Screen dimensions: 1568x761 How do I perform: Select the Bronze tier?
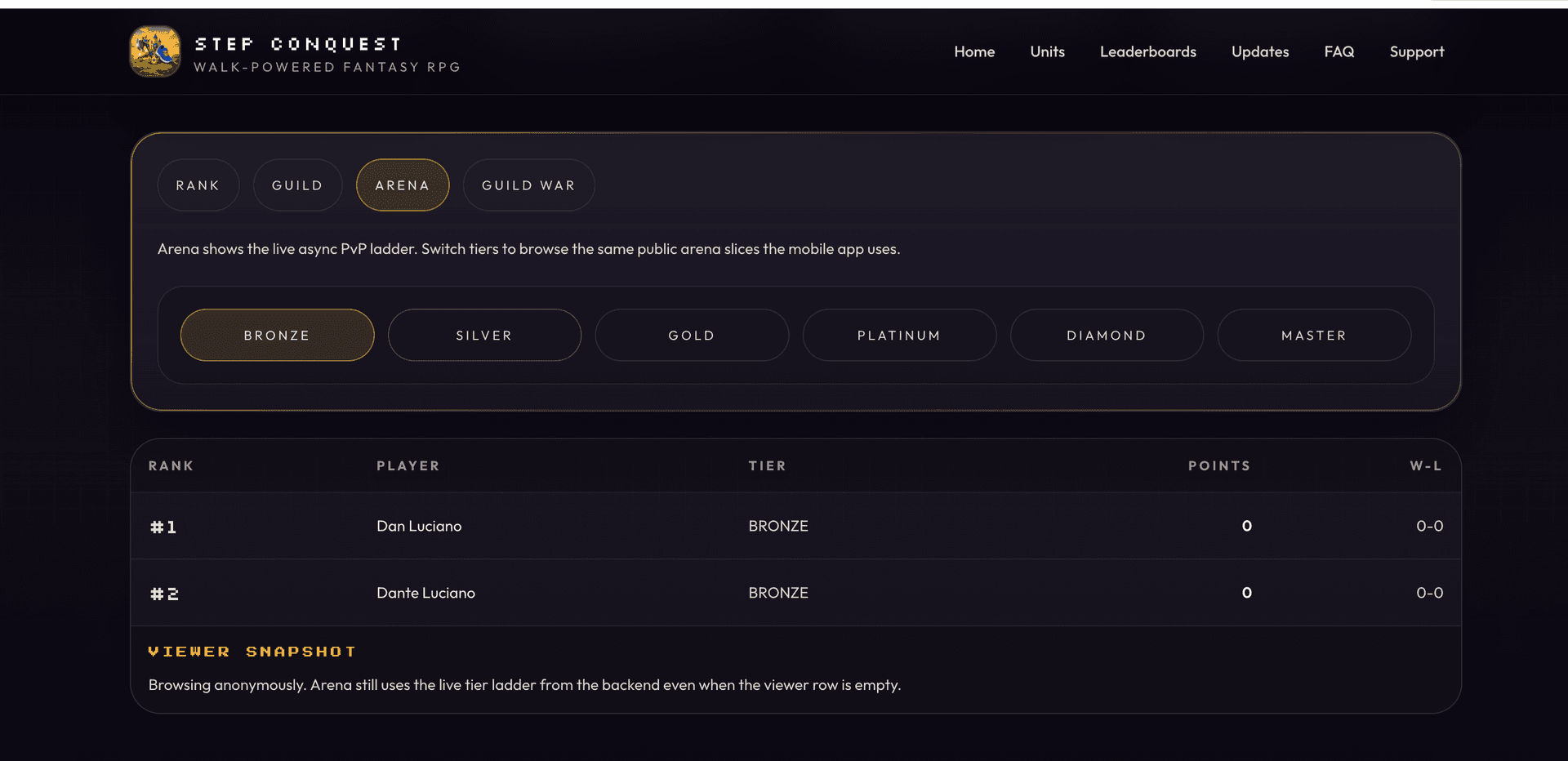(x=277, y=335)
